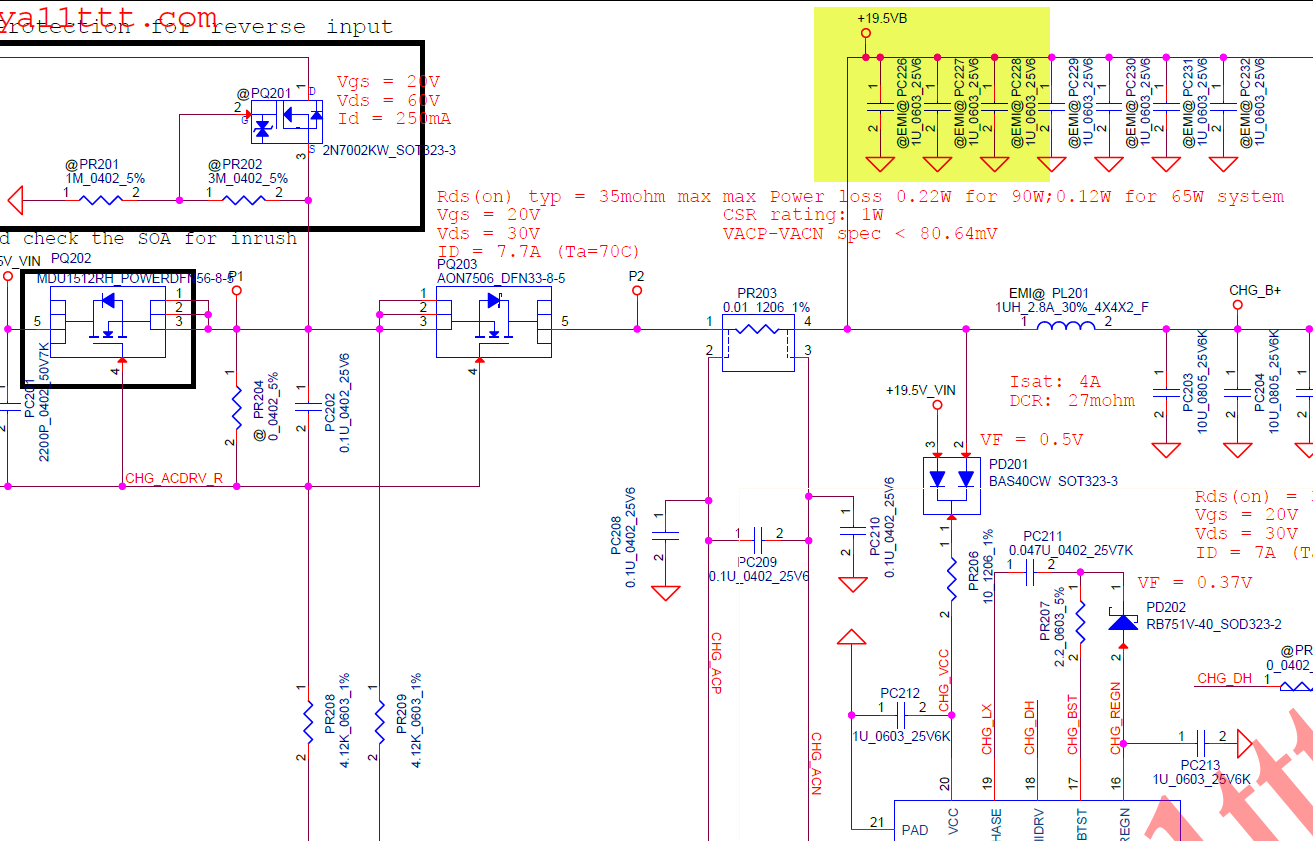Select the vertical CHG_REGN net label
The height and width of the screenshot is (841, 1313).
point(1115,720)
